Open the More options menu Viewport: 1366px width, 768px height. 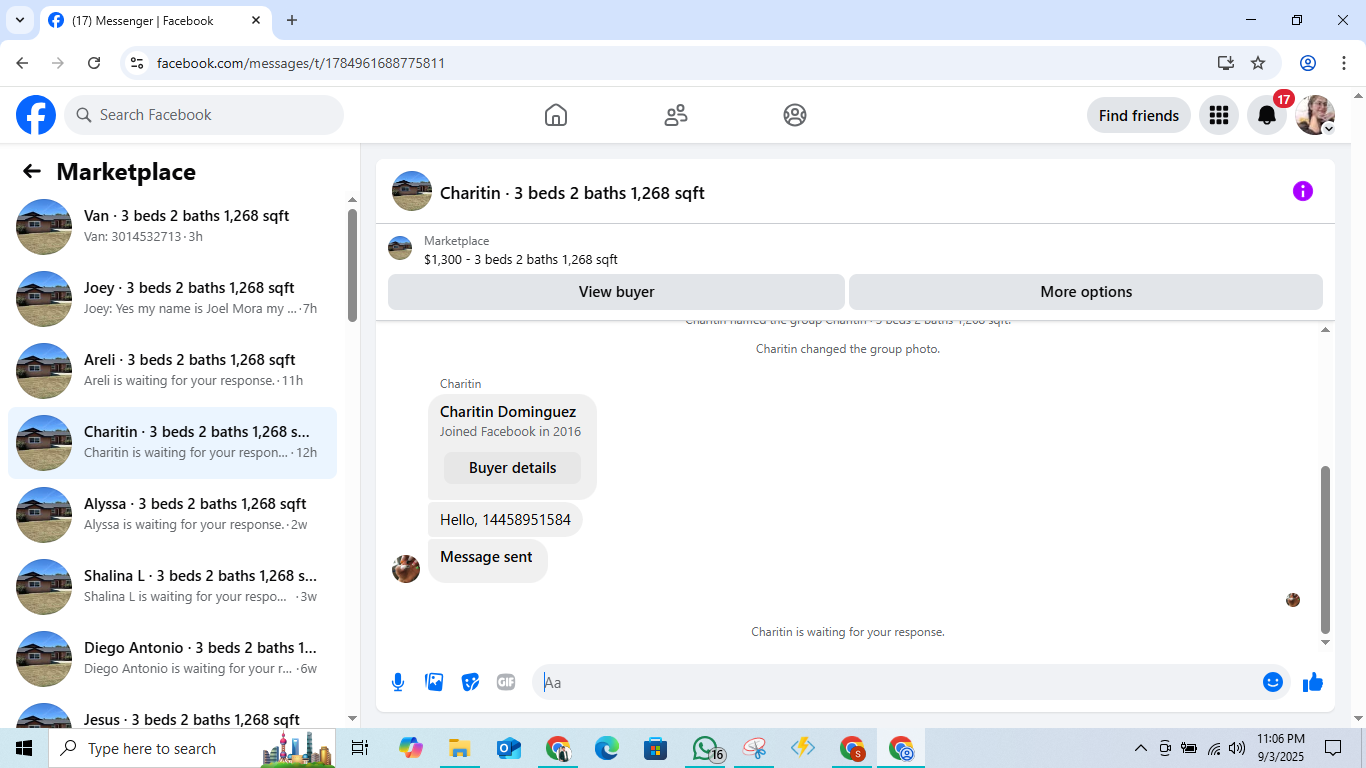point(1086,292)
